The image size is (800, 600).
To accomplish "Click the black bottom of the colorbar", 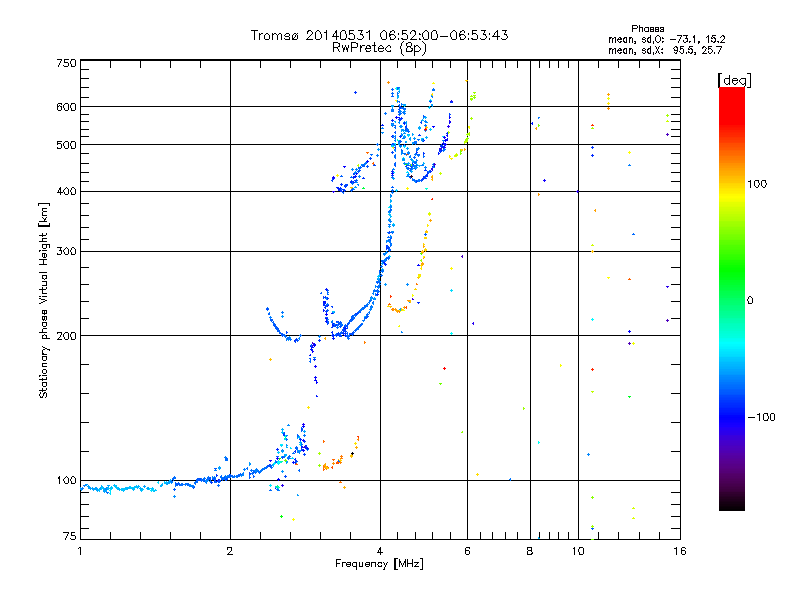I will pyautogui.click(x=732, y=503).
